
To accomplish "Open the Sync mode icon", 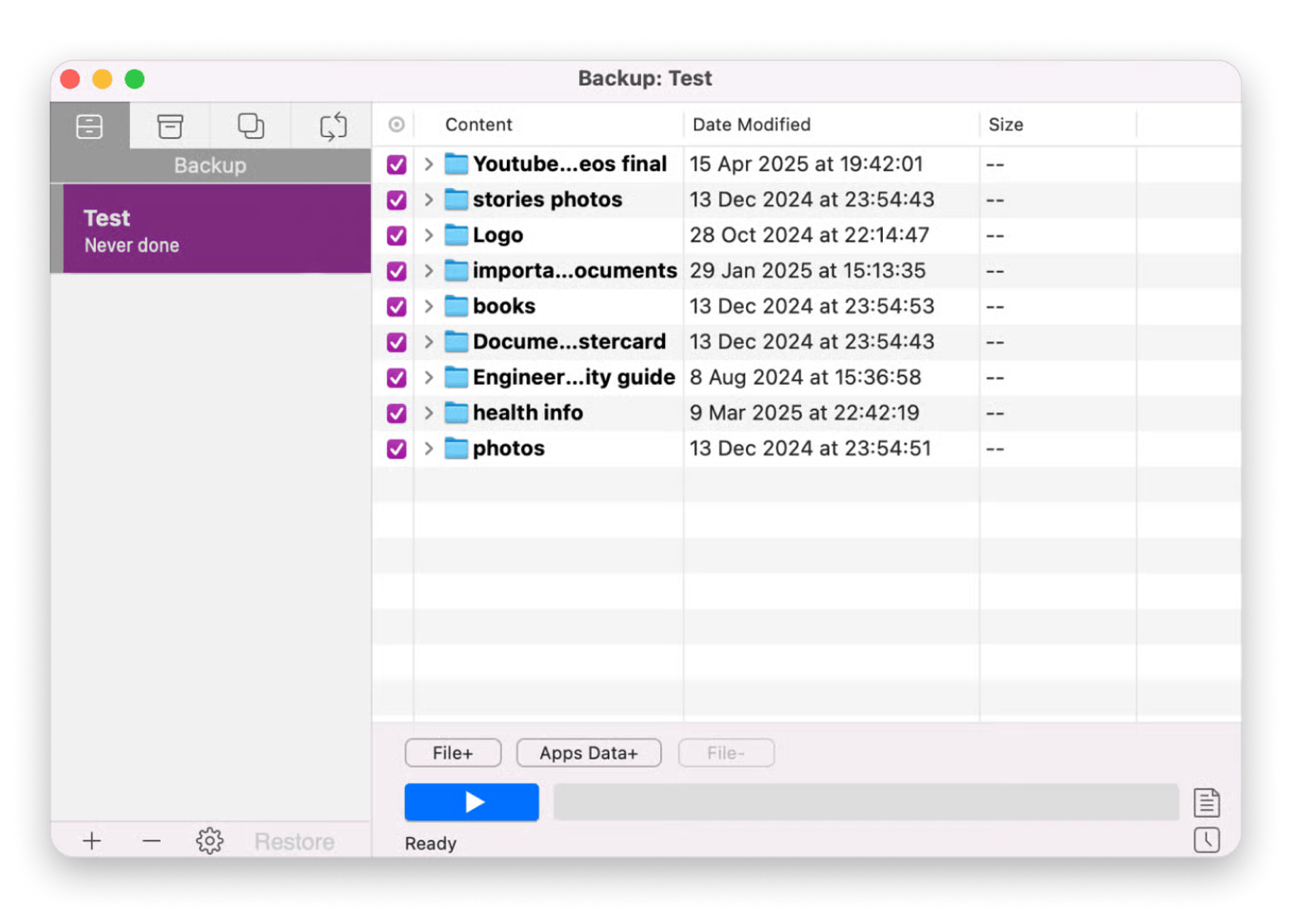I will (331, 126).
